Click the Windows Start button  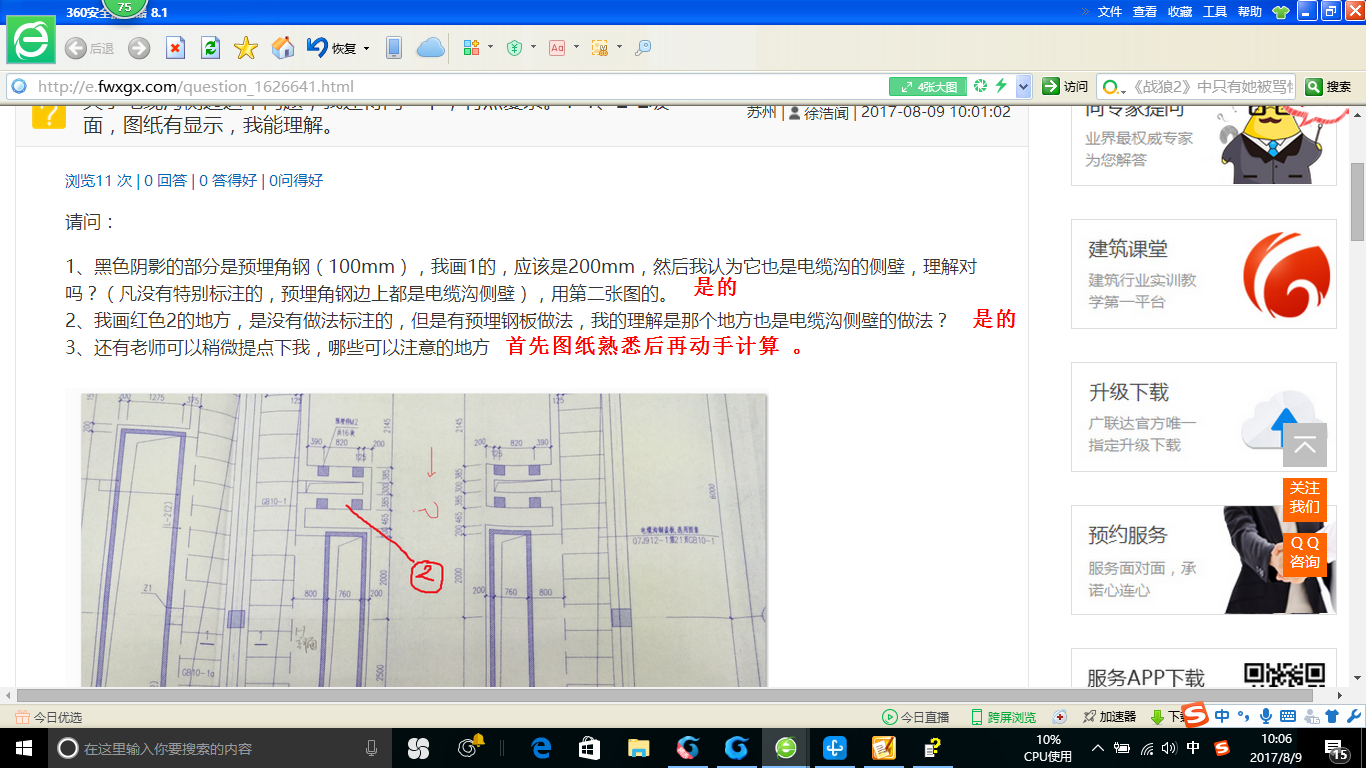click(x=22, y=748)
